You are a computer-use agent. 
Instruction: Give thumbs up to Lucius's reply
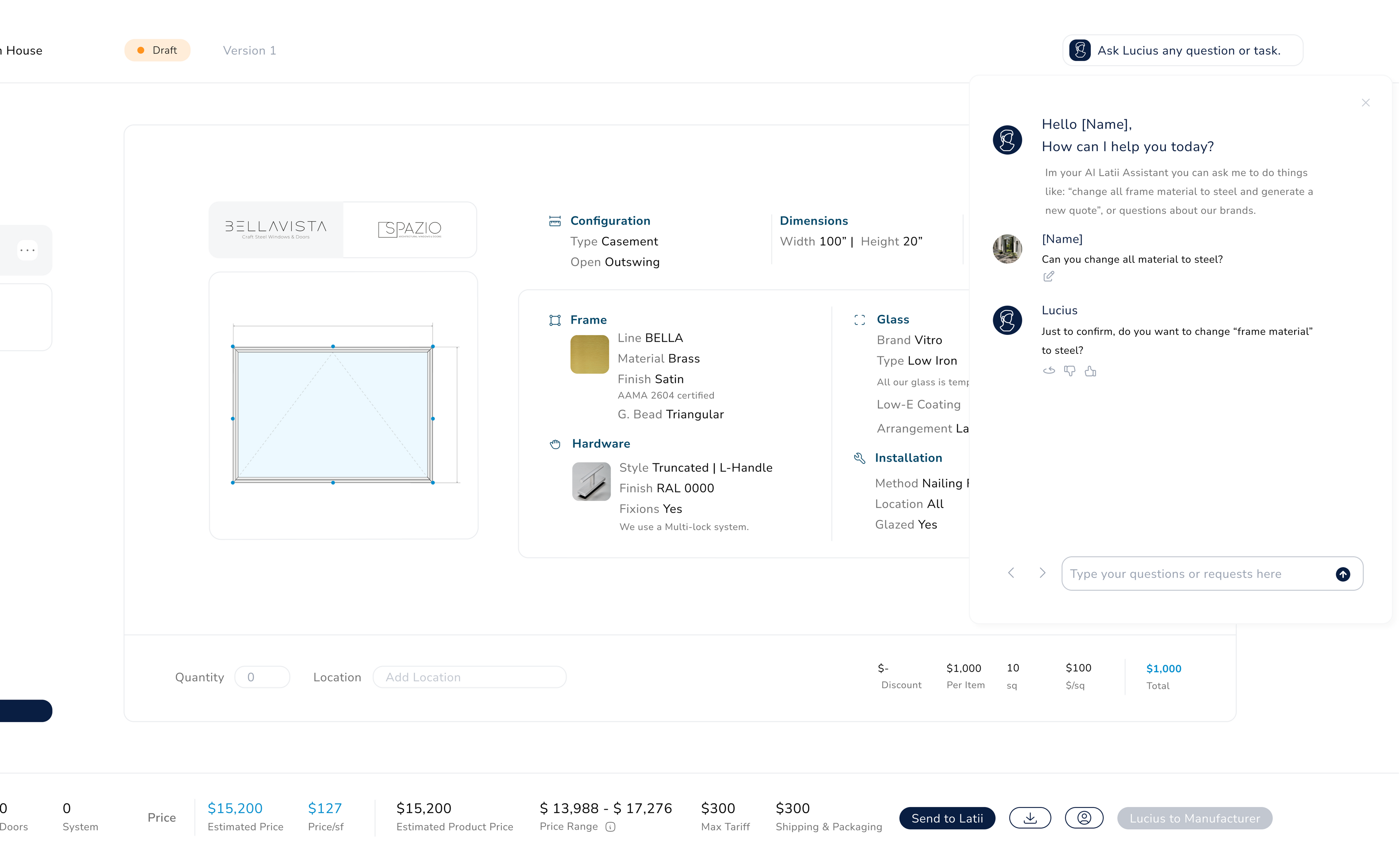point(1090,371)
